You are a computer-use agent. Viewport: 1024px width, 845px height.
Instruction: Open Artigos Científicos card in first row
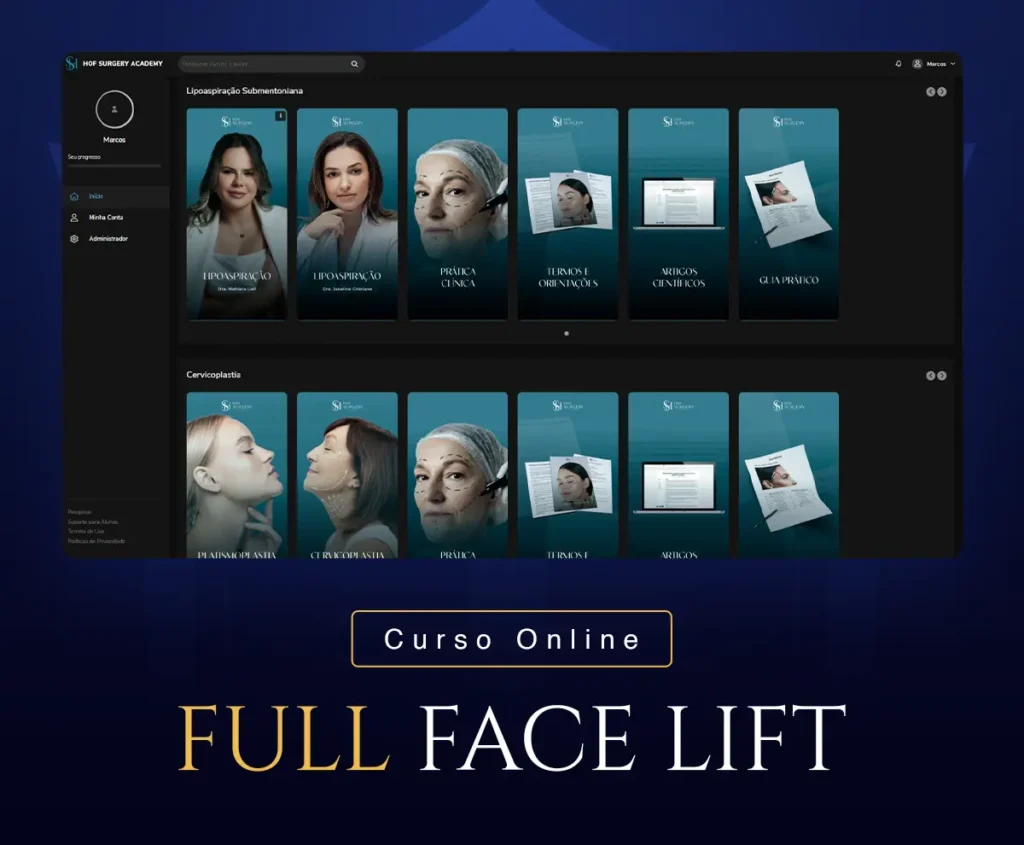(679, 214)
